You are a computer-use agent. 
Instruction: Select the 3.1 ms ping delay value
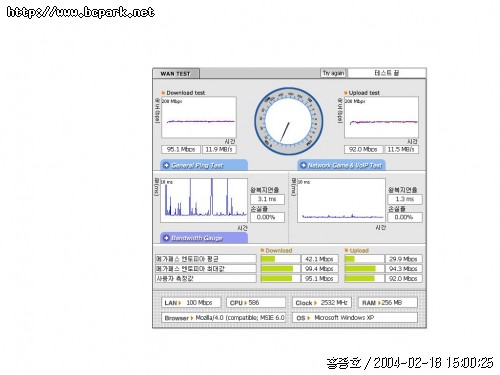point(267,199)
